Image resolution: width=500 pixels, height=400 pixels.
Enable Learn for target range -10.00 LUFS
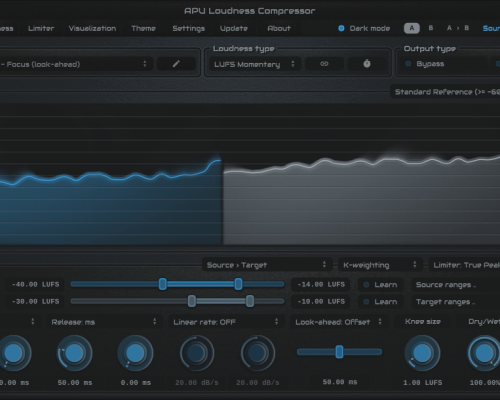(381, 302)
